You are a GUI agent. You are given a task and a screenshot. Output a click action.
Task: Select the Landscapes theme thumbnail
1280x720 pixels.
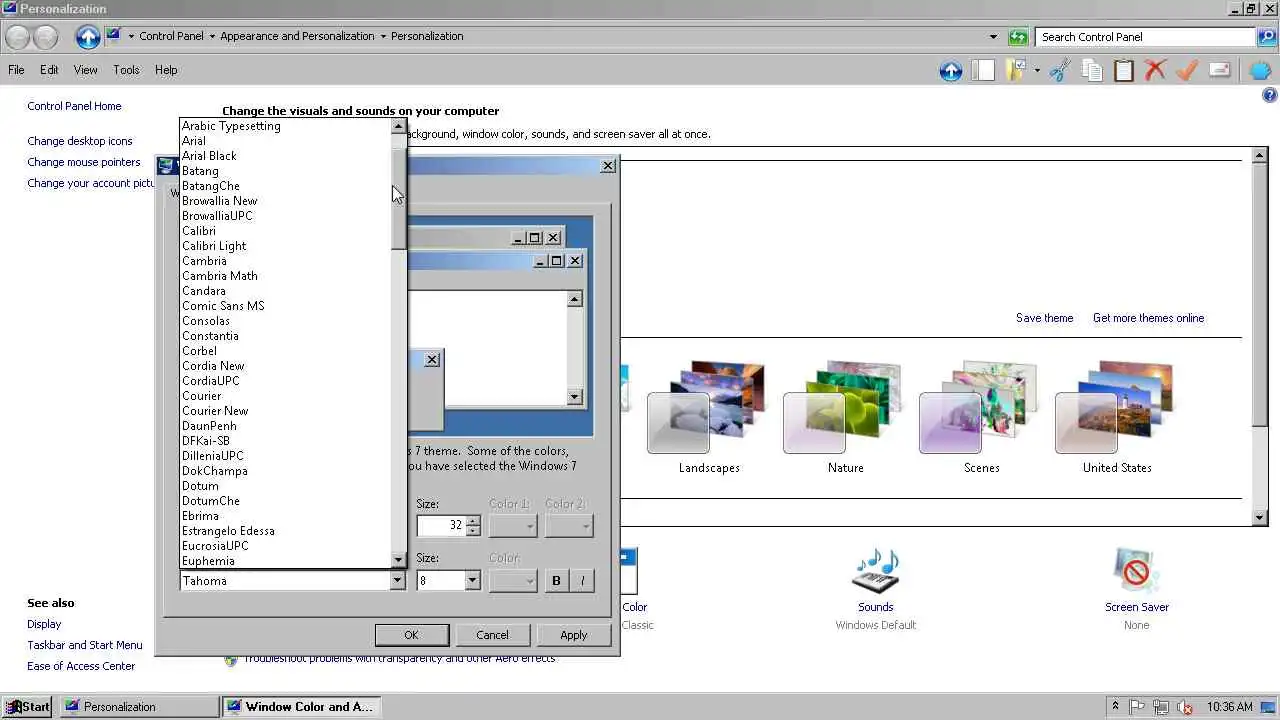708,408
